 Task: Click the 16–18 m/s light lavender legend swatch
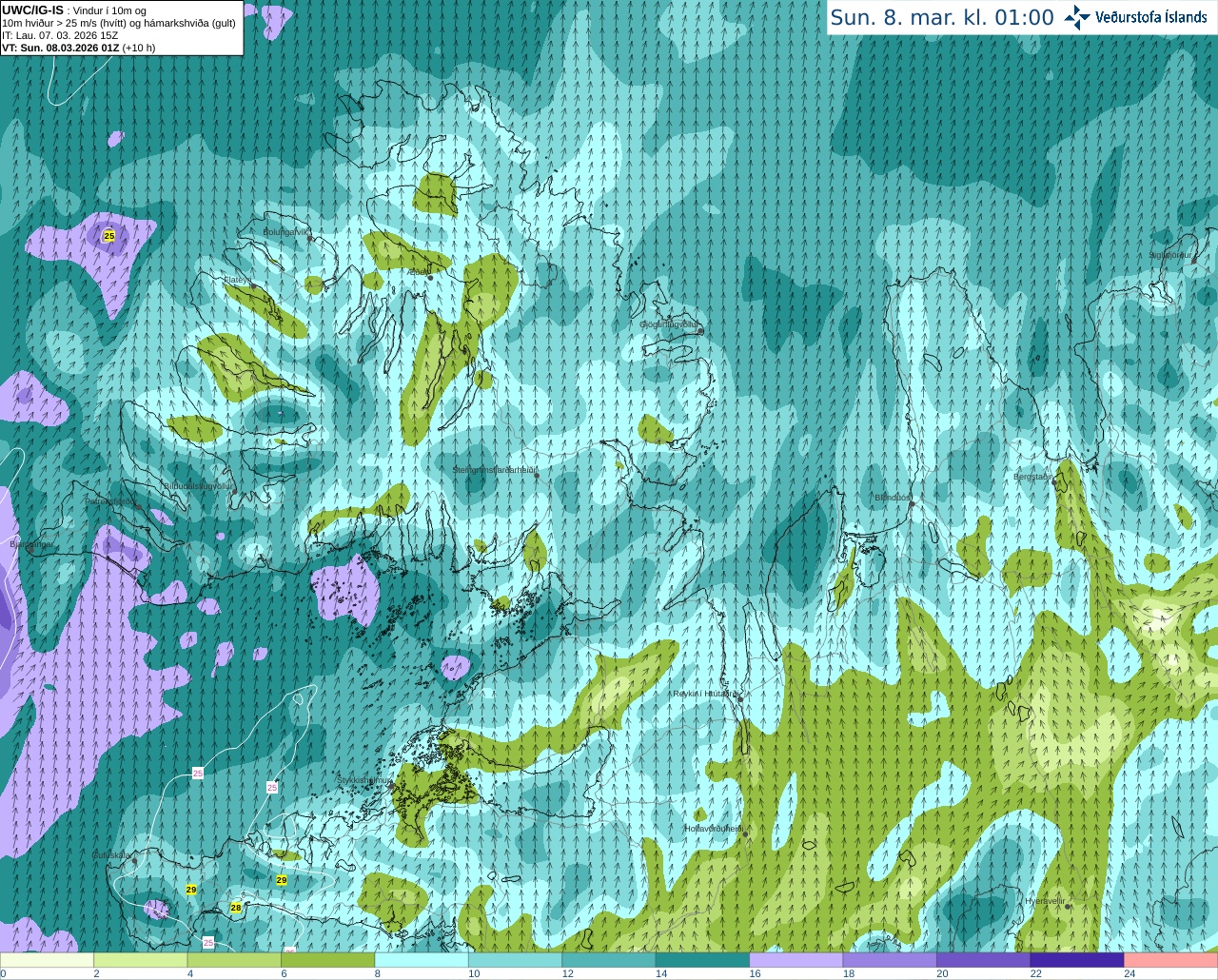(796, 960)
